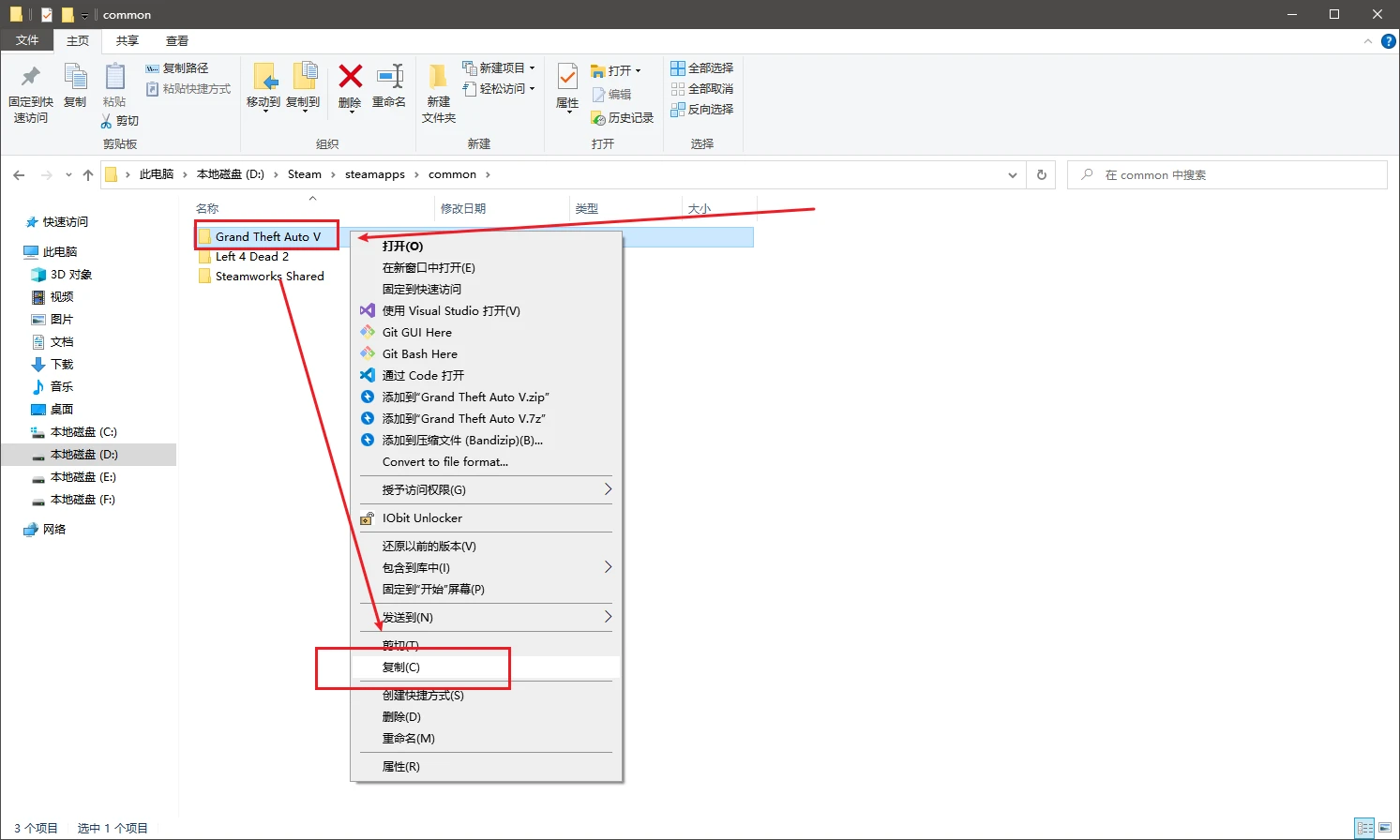1400x840 pixels.
Task: Click steamapps in the address breadcrumb
Action: [375, 174]
